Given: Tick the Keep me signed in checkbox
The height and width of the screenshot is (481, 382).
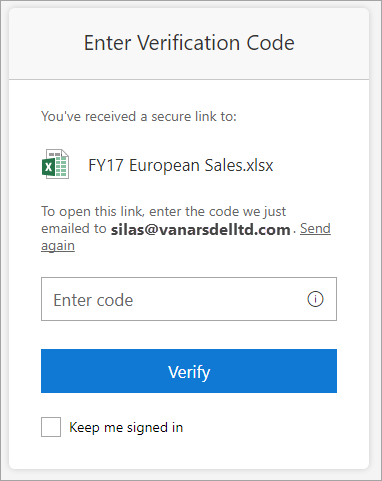Looking at the screenshot, I should pos(51,427).
